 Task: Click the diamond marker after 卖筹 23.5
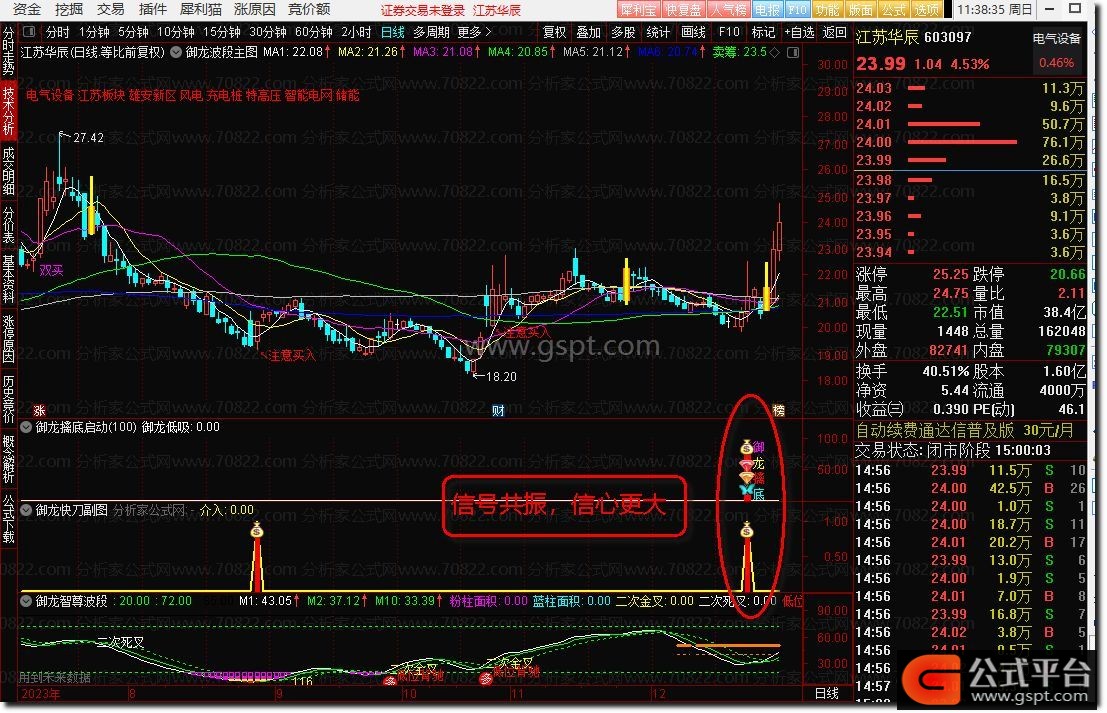tap(775, 52)
